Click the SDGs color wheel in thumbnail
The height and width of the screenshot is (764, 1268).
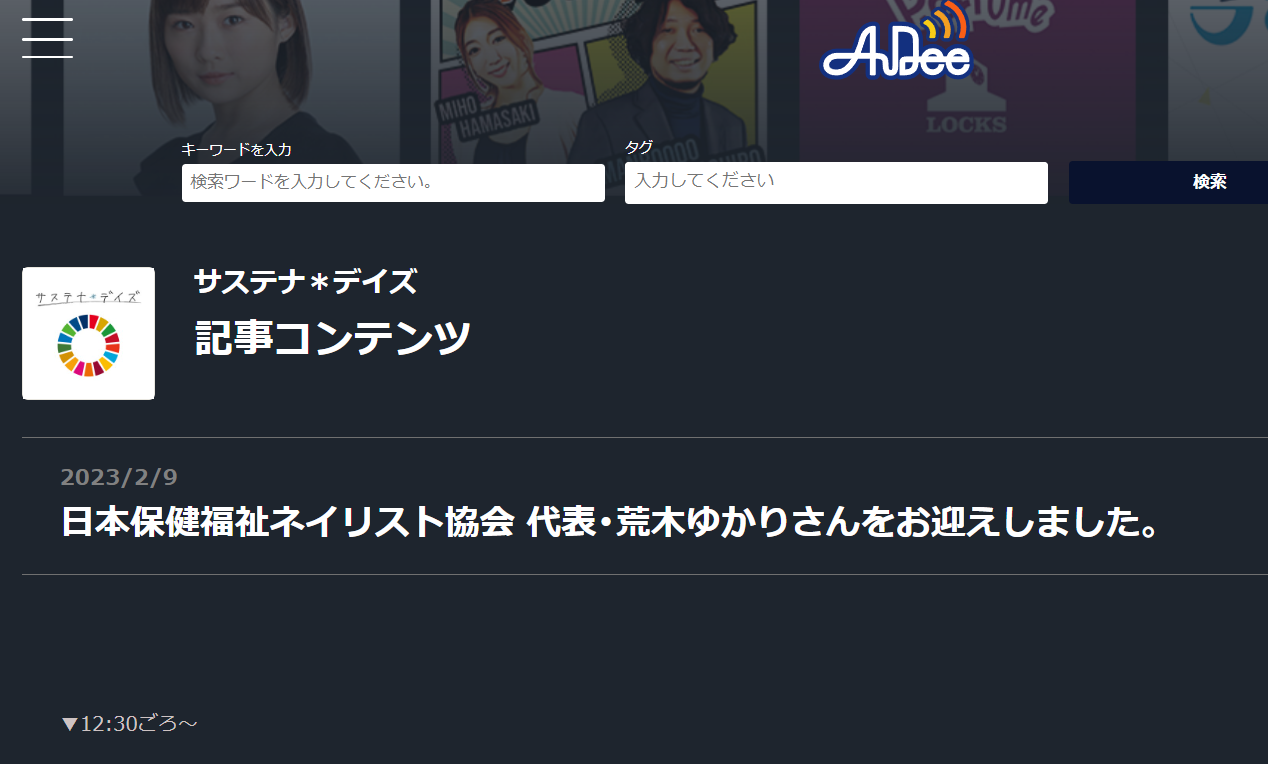click(x=88, y=345)
